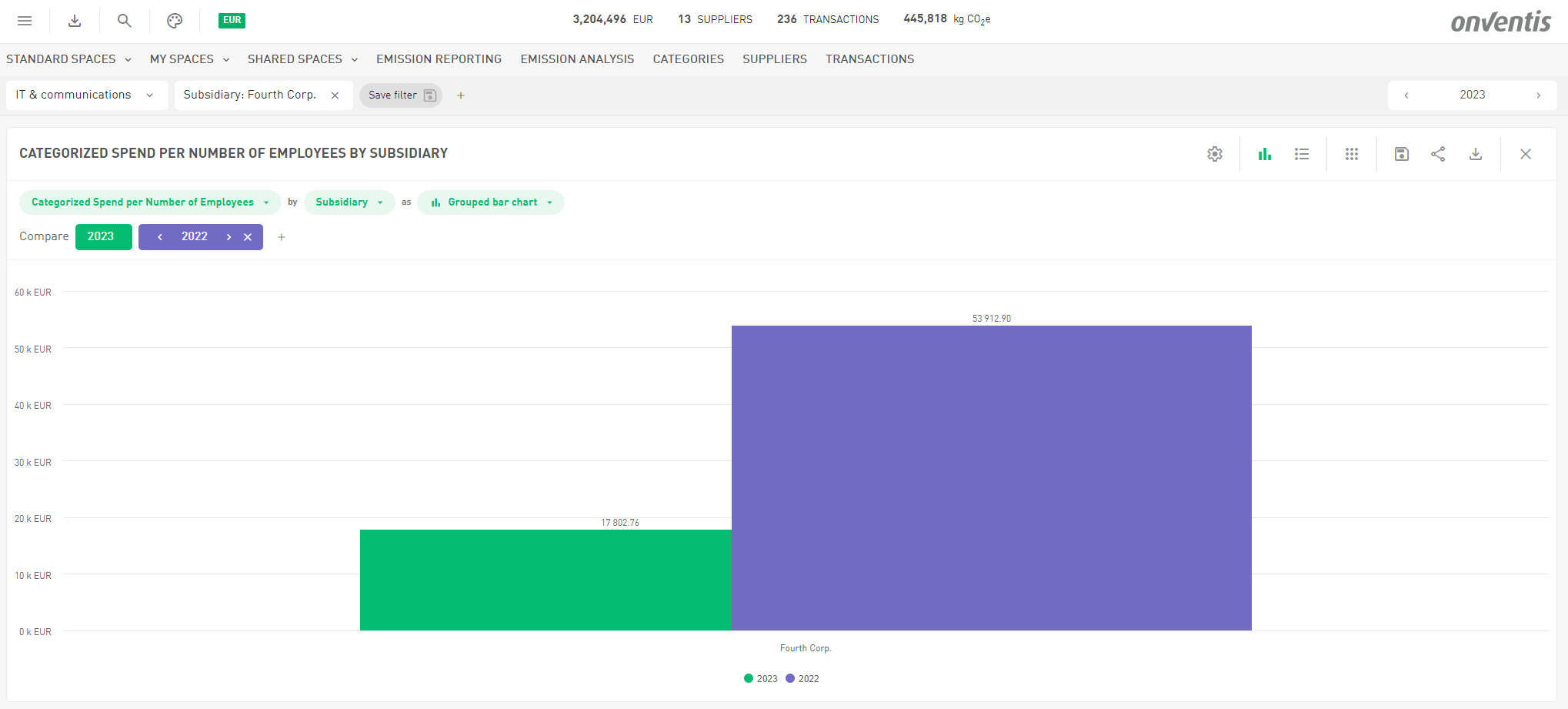
Task: Share the chart via share icon
Action: [1438, 154]
